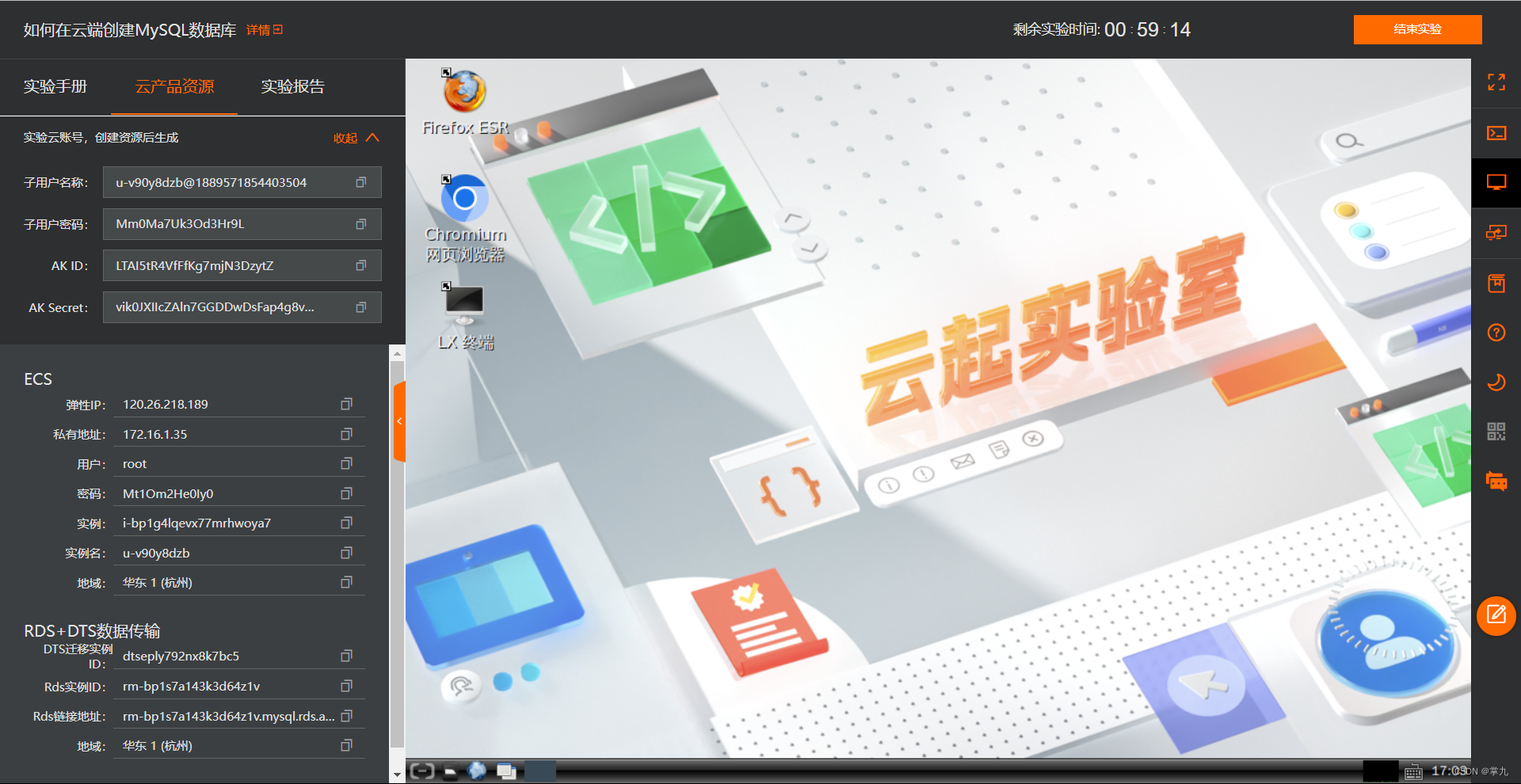
Task: Click the 子用户名称 input field
Action: point(242,182)
